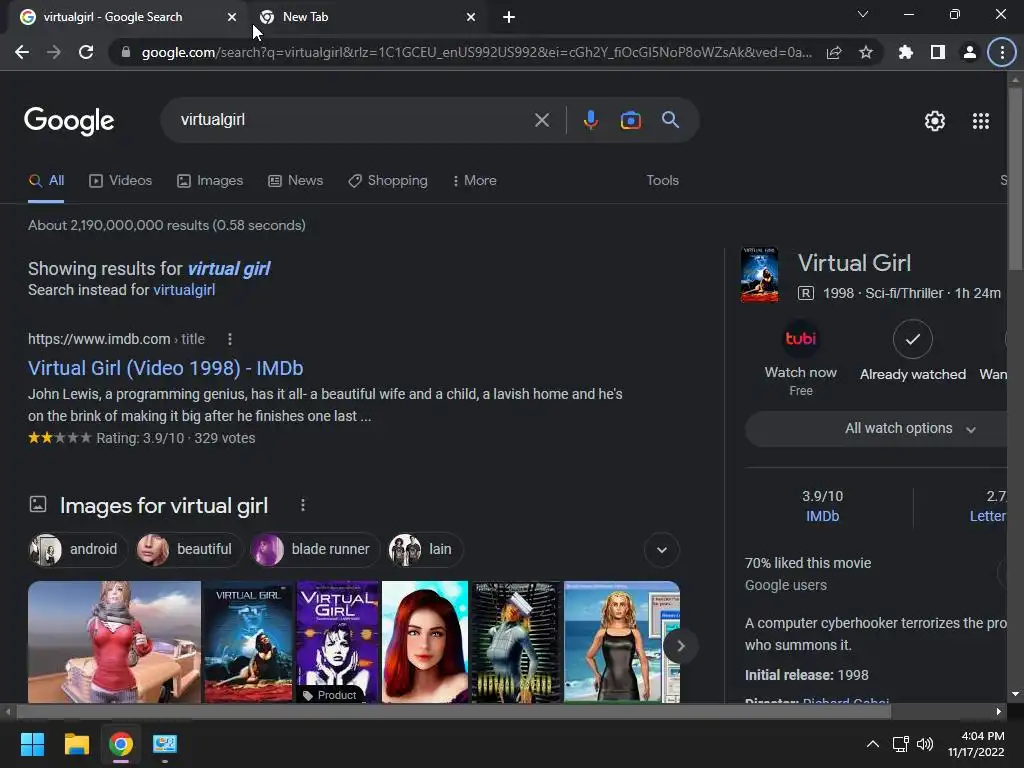Open the tab search chevron

tap(863, 14)
